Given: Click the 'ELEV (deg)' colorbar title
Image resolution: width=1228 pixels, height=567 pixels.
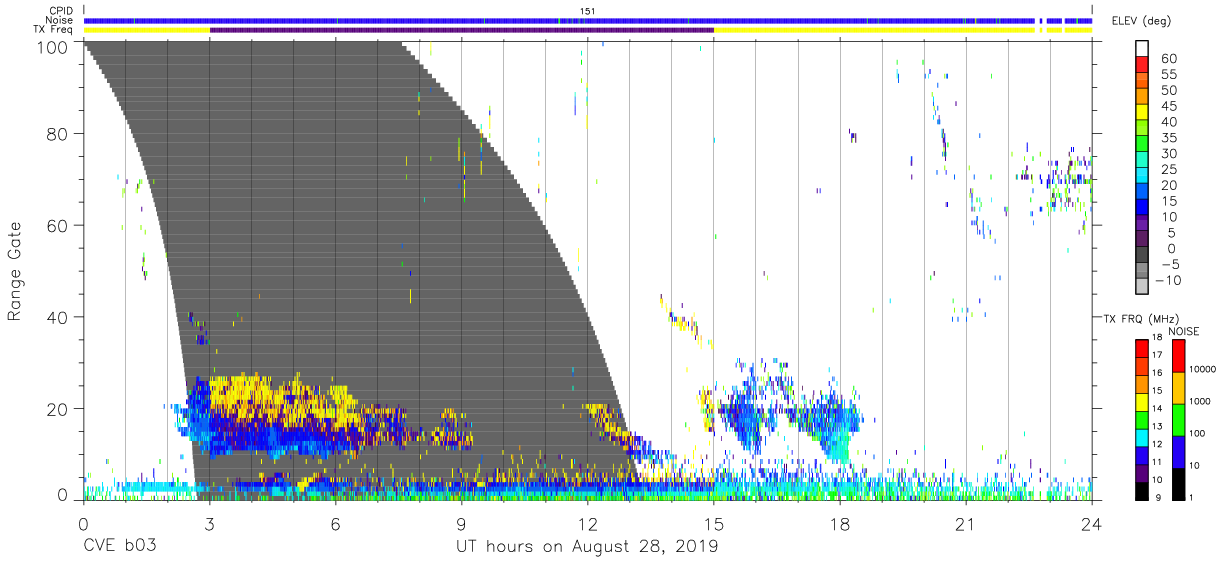Looking at the screenshot, I should 1142,20.
